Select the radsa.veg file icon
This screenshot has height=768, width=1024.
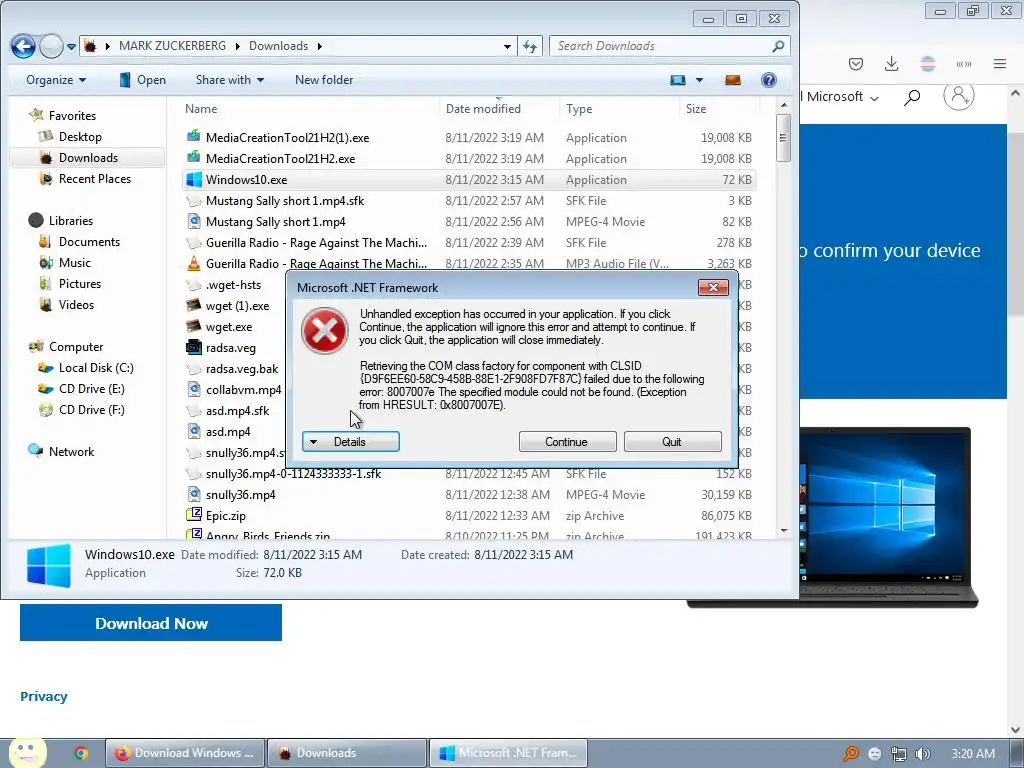(193, 347)
